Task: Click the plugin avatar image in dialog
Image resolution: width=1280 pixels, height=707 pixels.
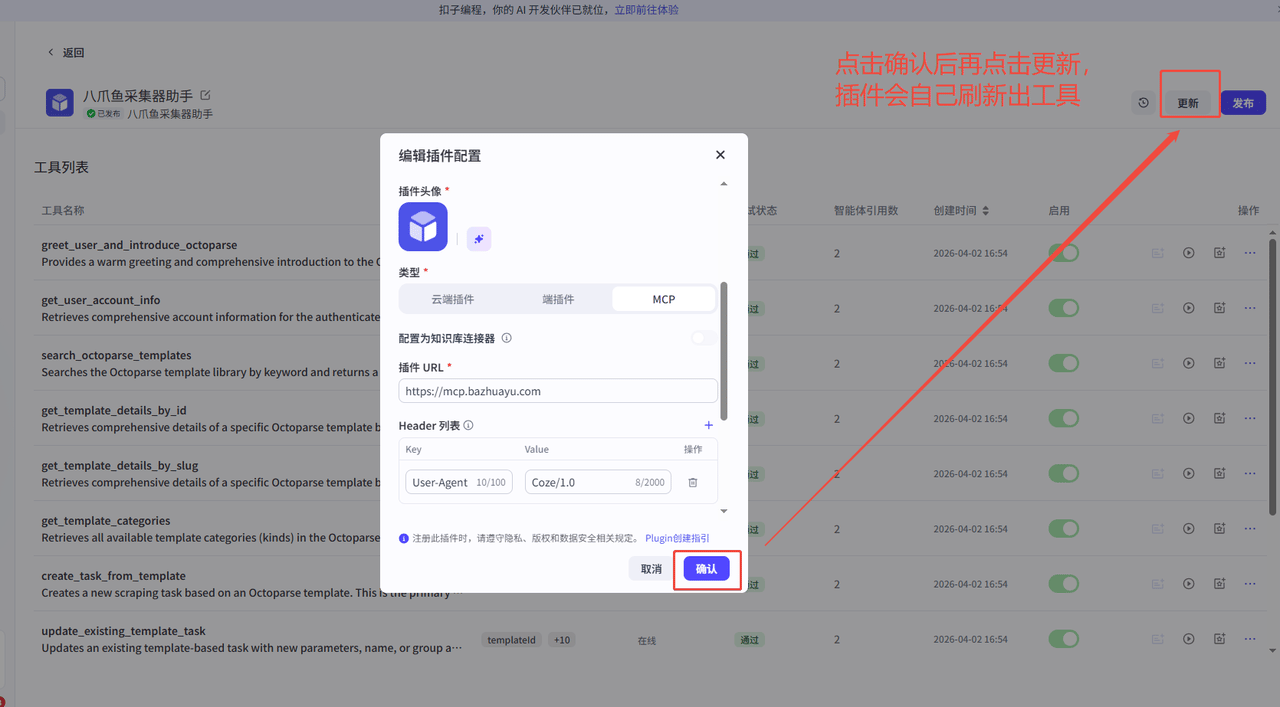Action: (423, 227)
